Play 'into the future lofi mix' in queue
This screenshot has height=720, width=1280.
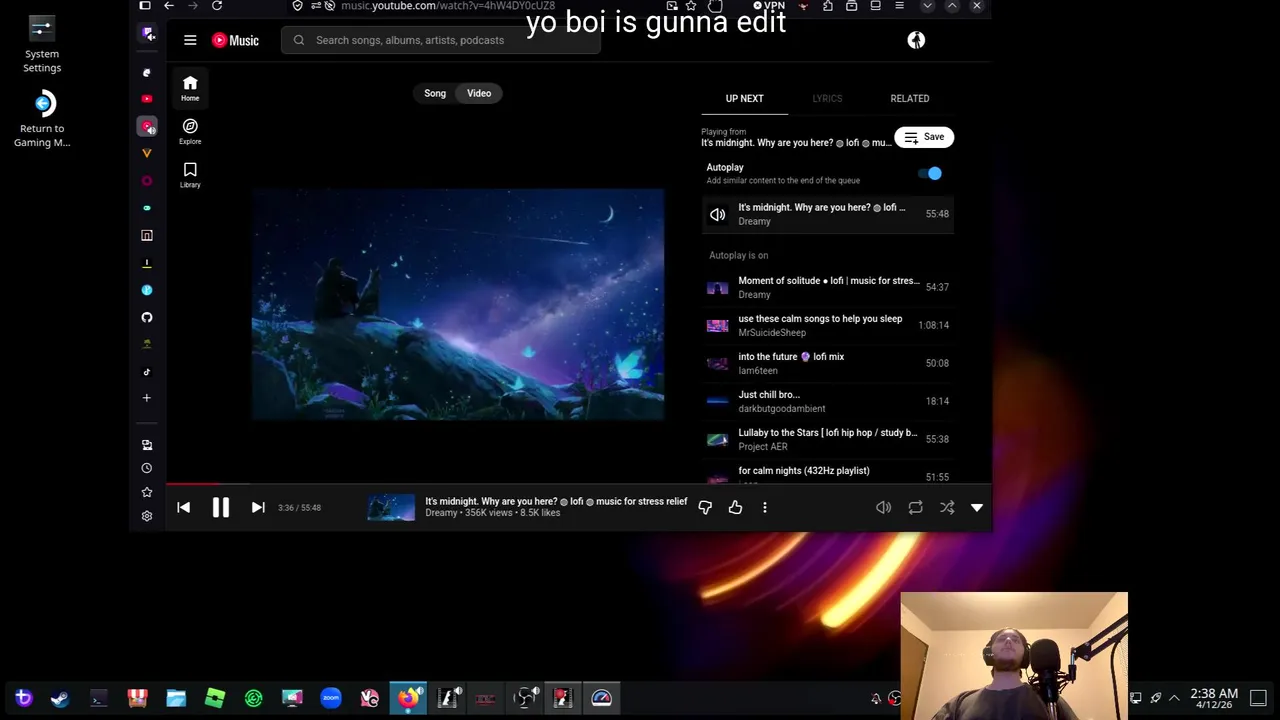[827, 363]
